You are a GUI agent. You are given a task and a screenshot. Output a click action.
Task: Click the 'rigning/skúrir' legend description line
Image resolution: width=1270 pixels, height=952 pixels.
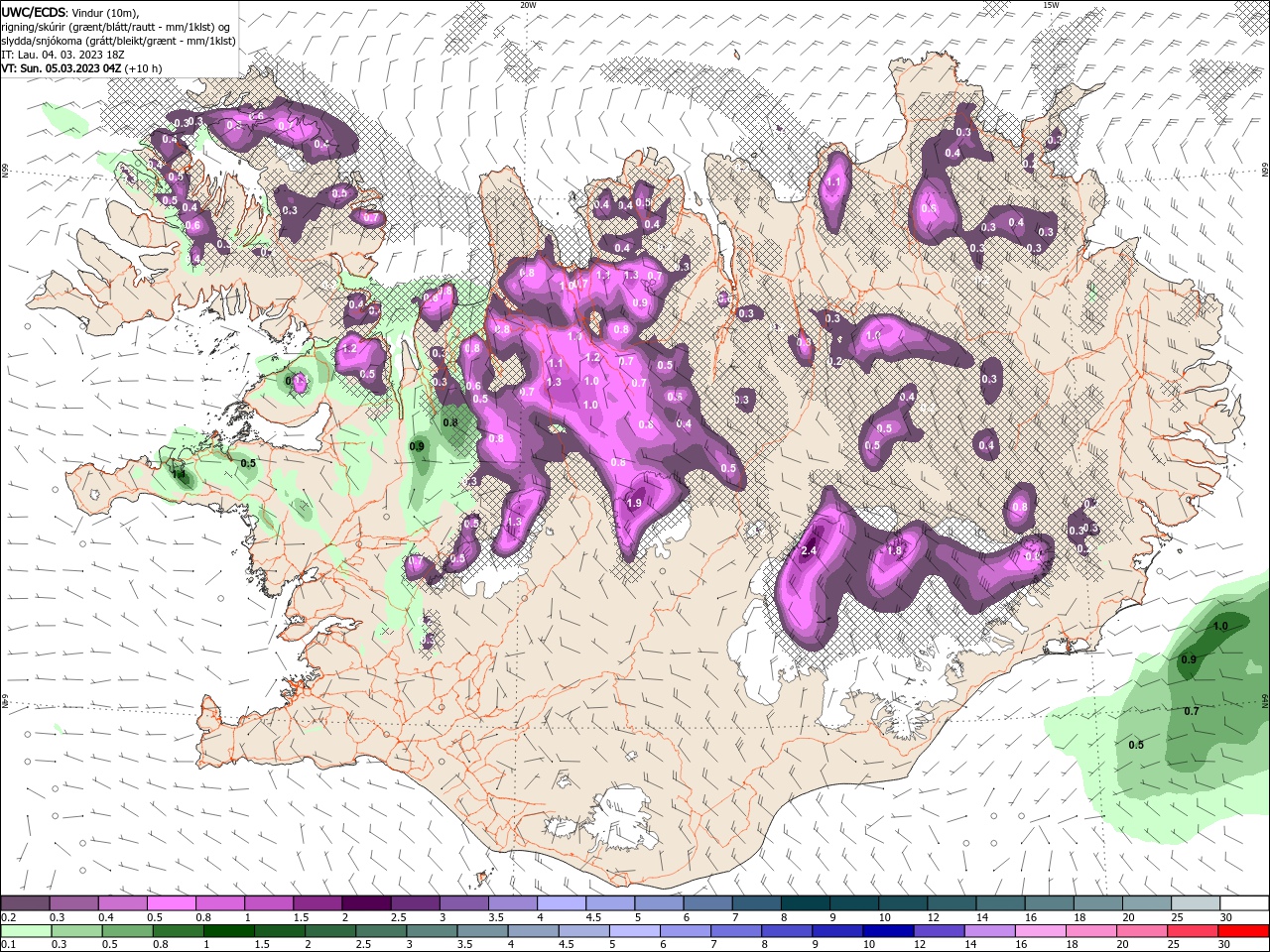116,27
